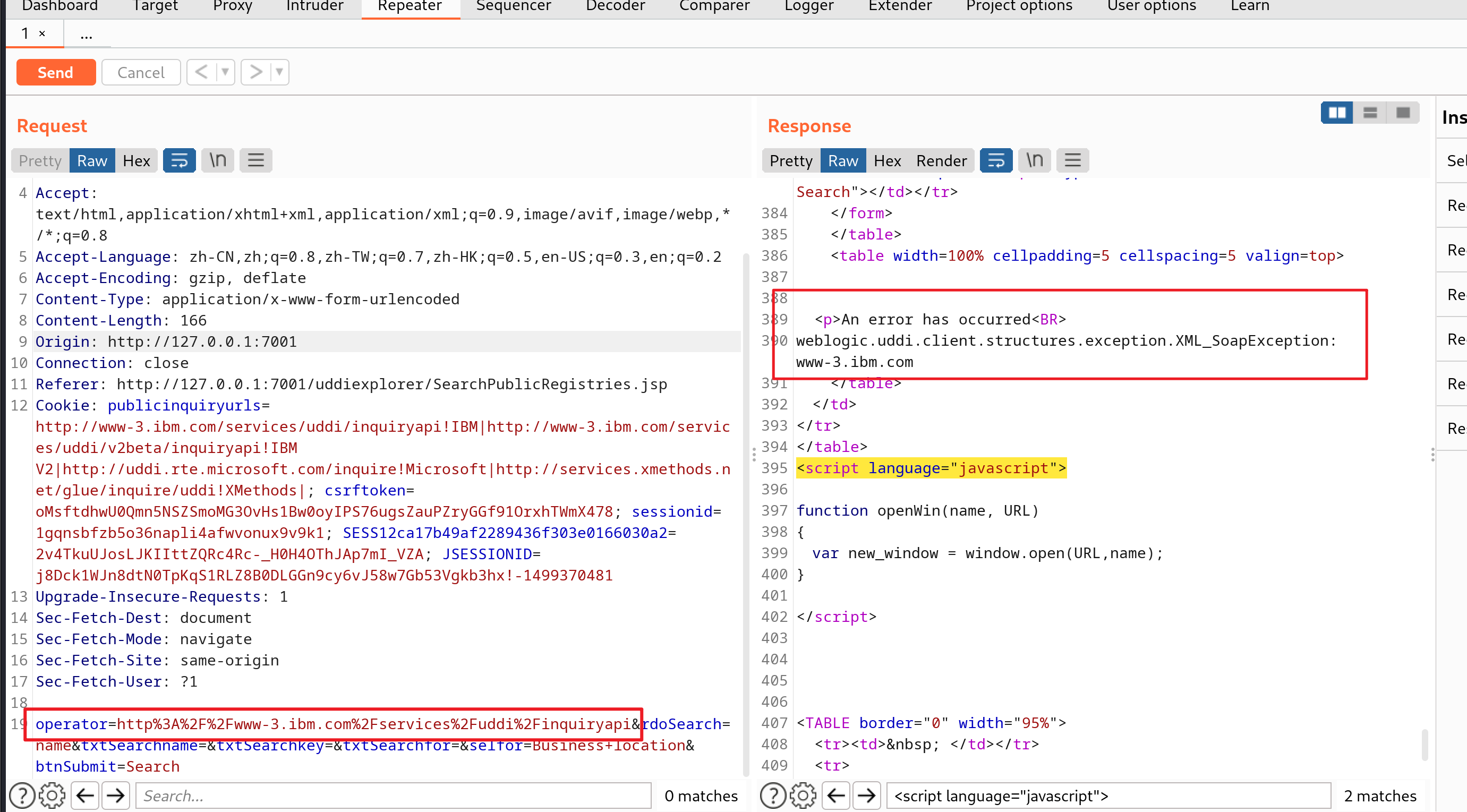Open the Logger tab

point(809,6)
